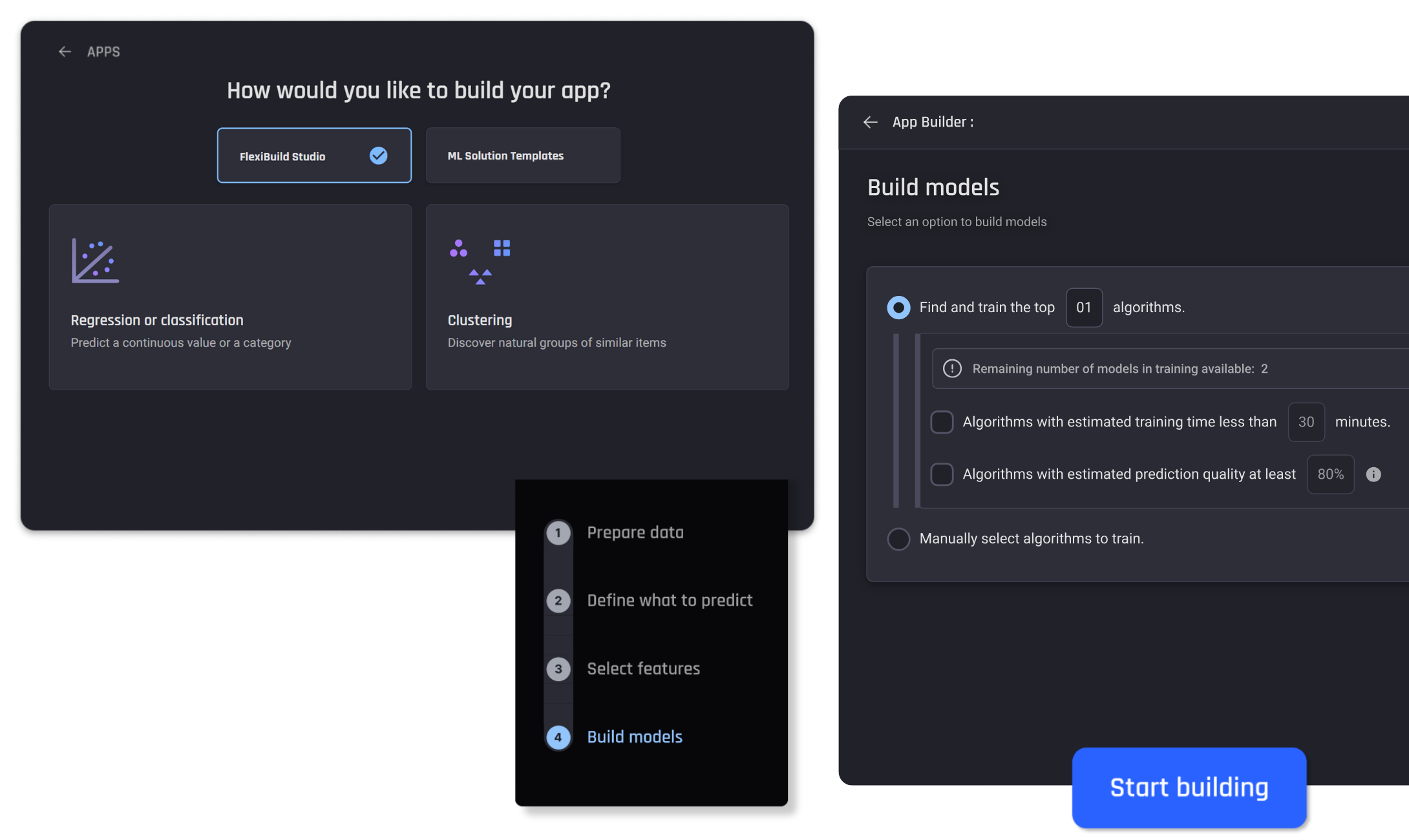Viewport: 1409px width, 840px height.
Task: Click the APPS back link
Action: tap(103, 52)
